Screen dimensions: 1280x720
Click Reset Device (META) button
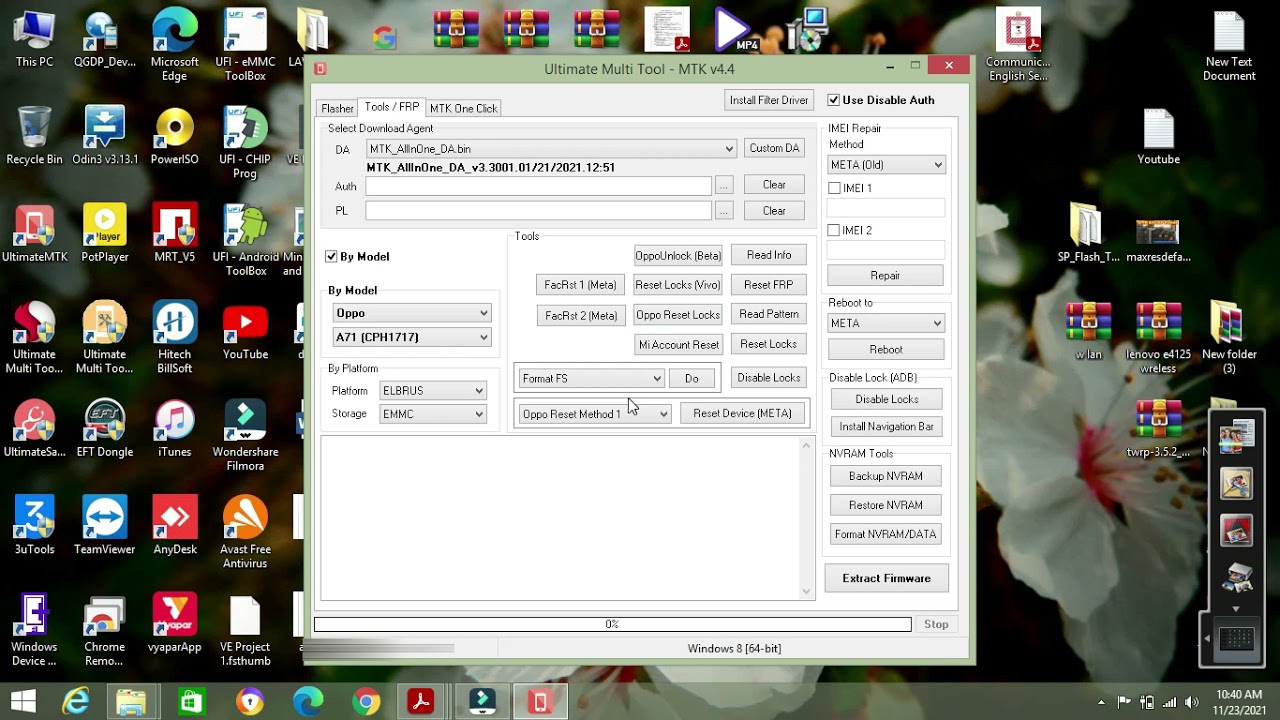[742, 414]
